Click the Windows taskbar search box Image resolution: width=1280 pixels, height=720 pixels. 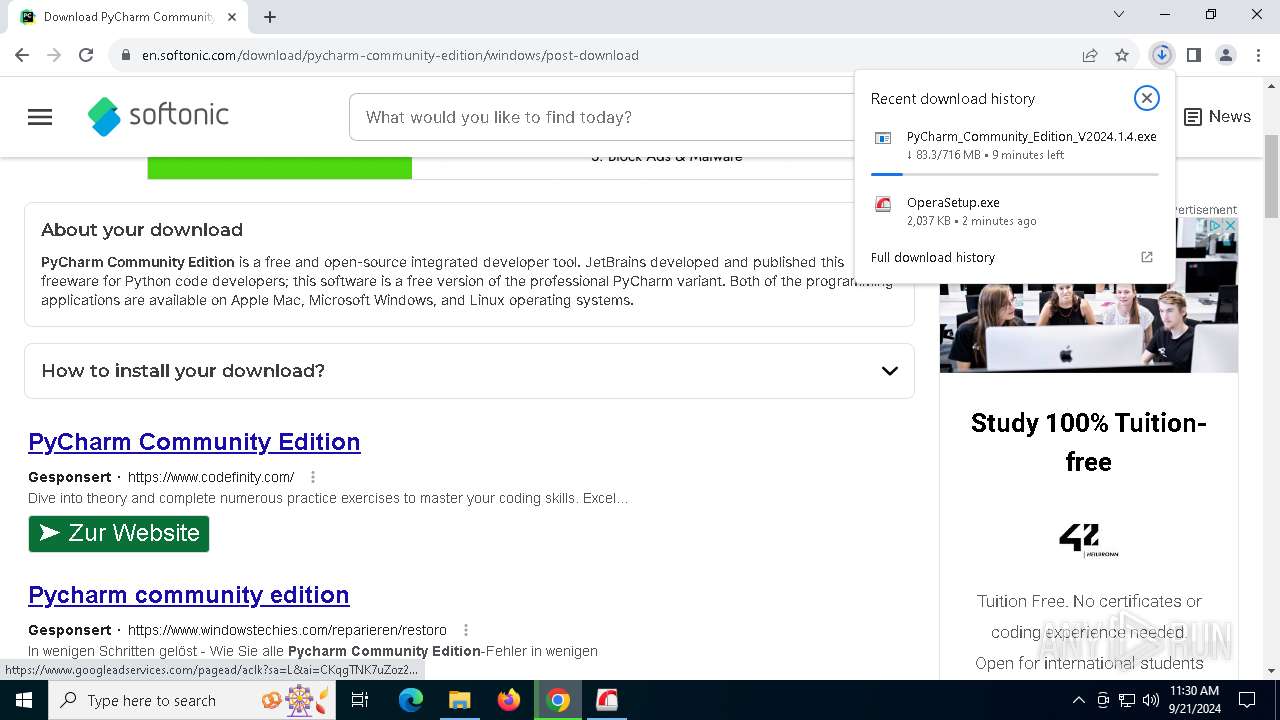click(193, 700)
